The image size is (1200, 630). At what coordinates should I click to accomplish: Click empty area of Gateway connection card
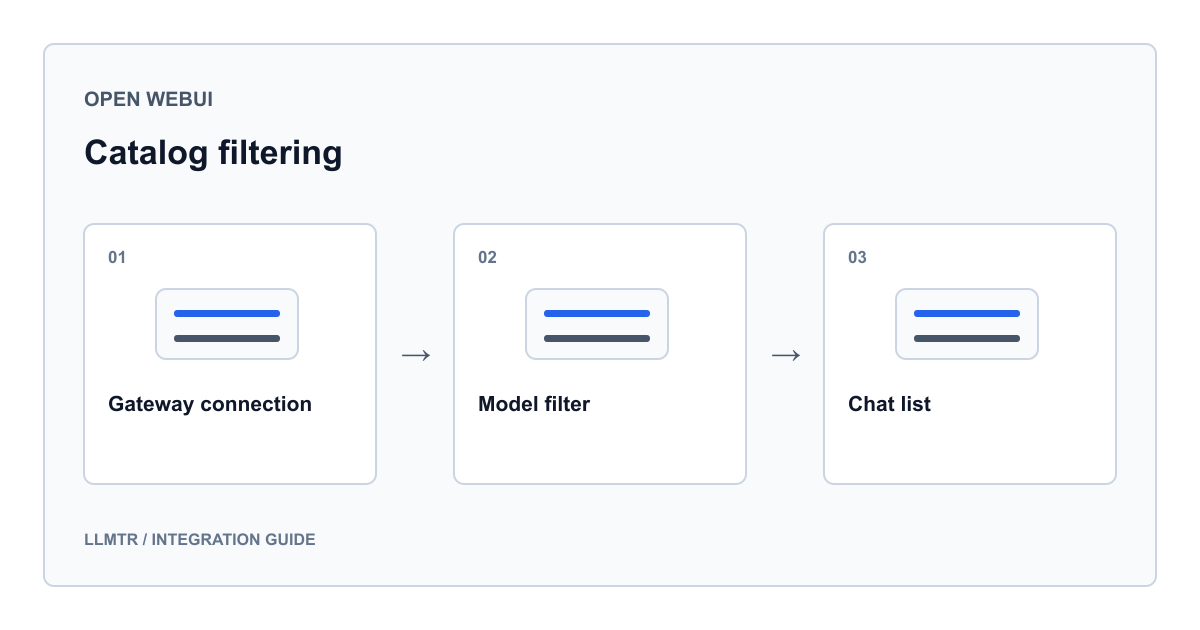230,450
